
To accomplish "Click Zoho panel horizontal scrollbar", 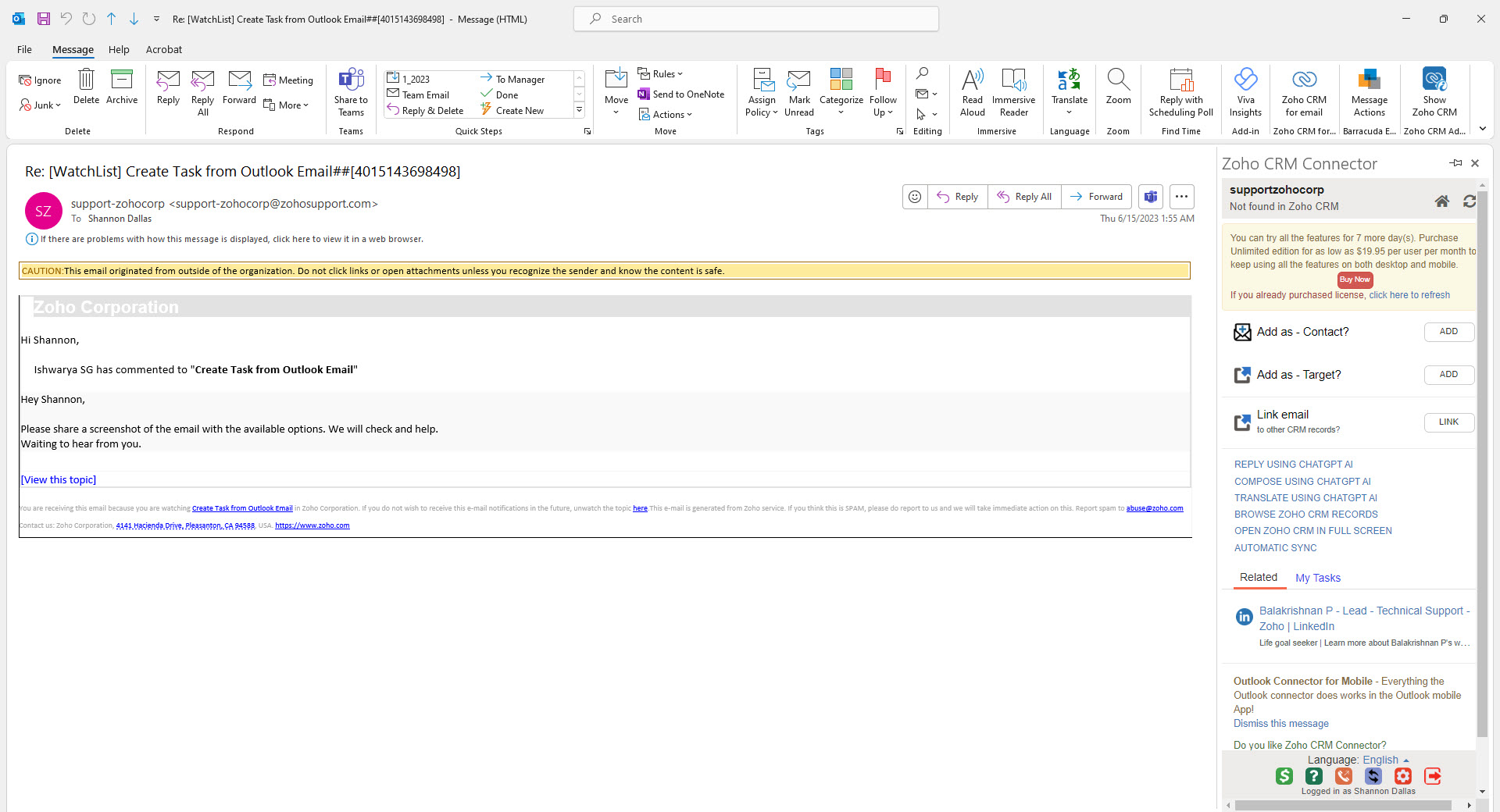I will pos(1343,805).
